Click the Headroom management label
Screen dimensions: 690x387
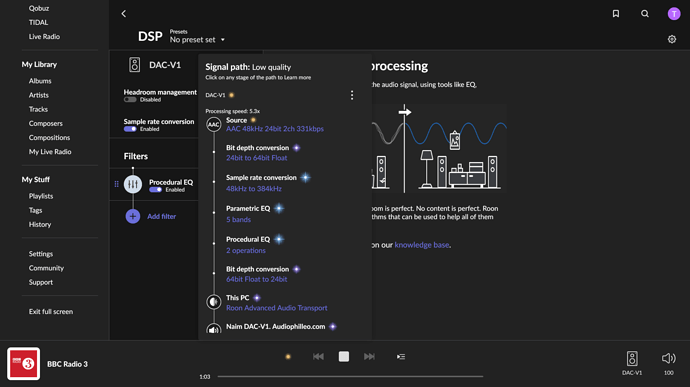pyautogui.click(x=160, y=92)
